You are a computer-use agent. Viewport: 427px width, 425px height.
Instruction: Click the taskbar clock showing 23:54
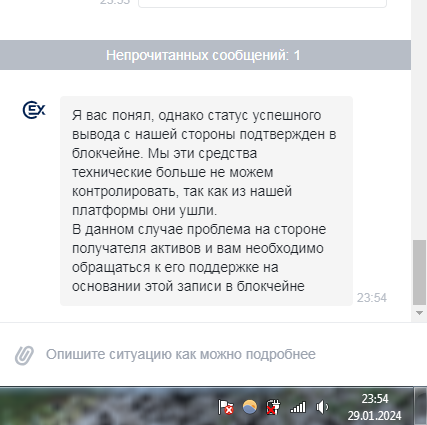tap(375, 399)
